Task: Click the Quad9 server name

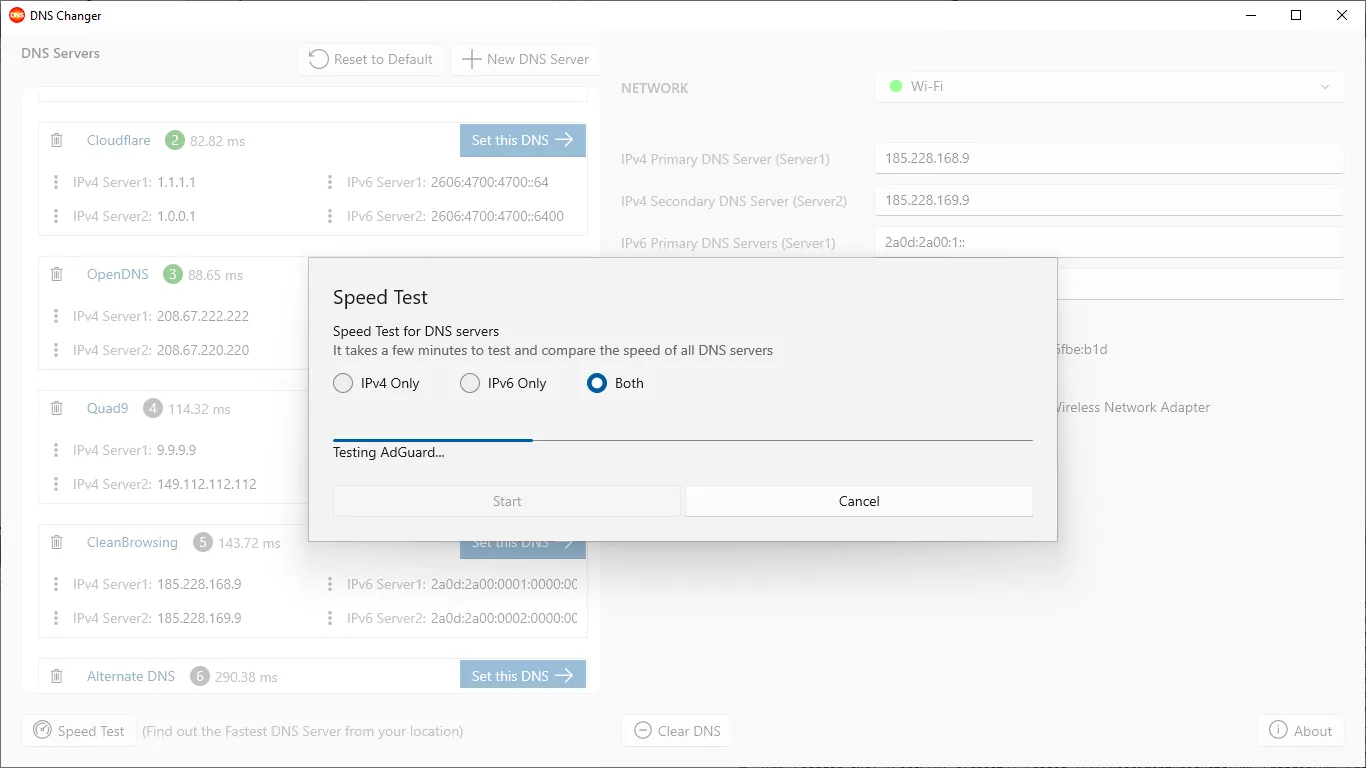Action: pyautogui.click(x=108, y=408)
